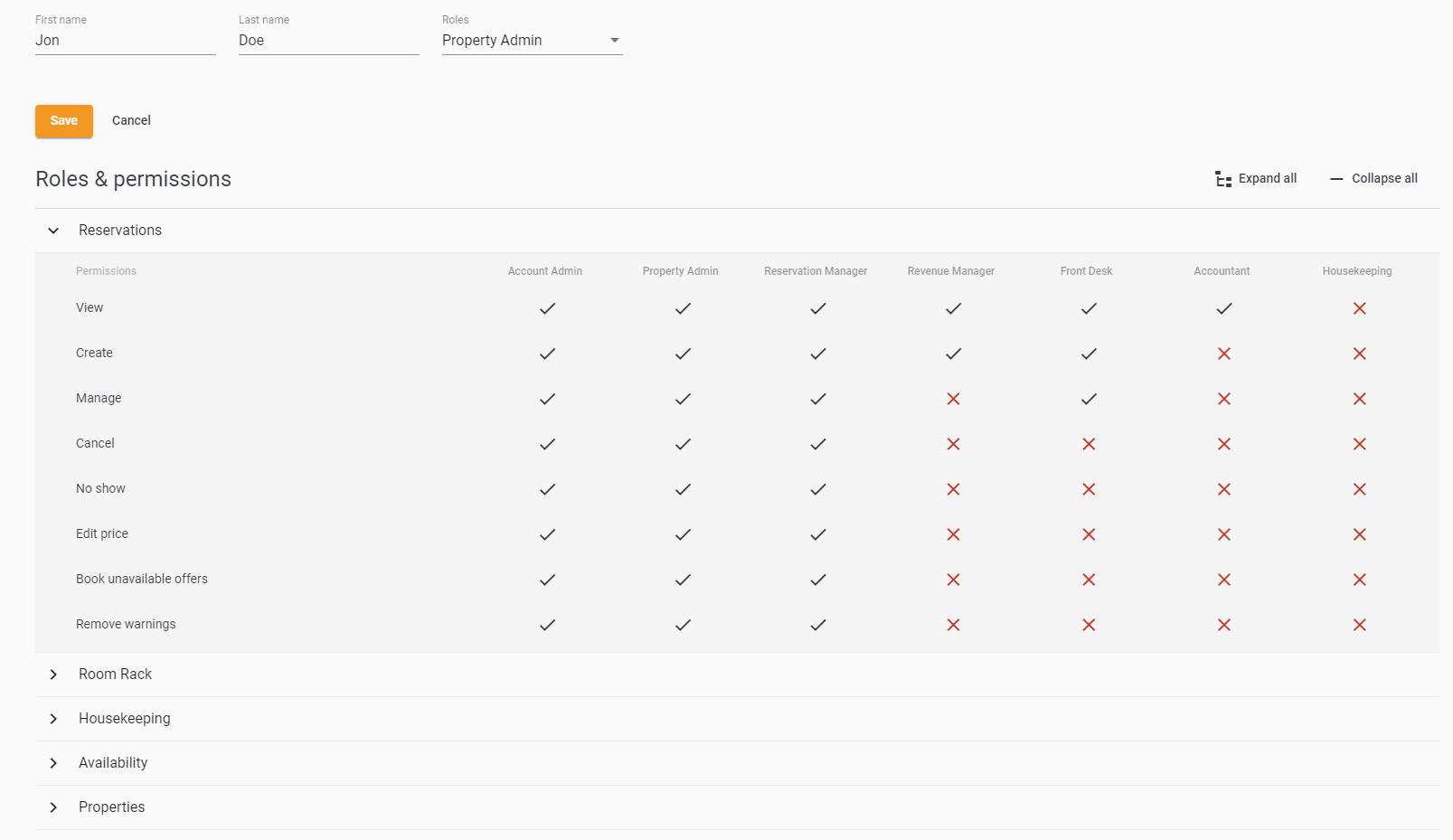Image resolution: width=1453 pixels, height=840 pixels.
Task: Click the Room Rack section title
Action: click(115, 675)
